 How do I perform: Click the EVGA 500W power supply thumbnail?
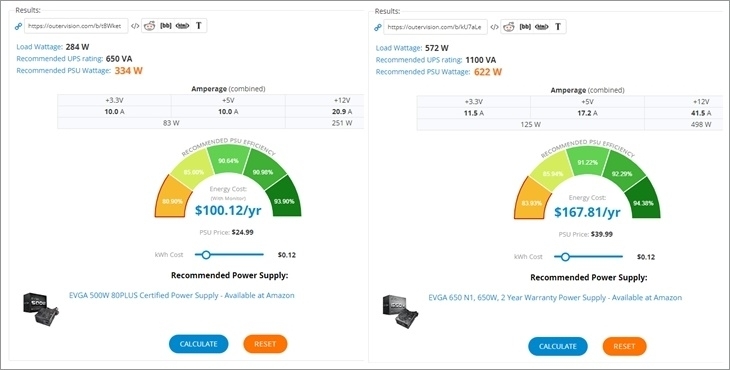coord(41,309)
